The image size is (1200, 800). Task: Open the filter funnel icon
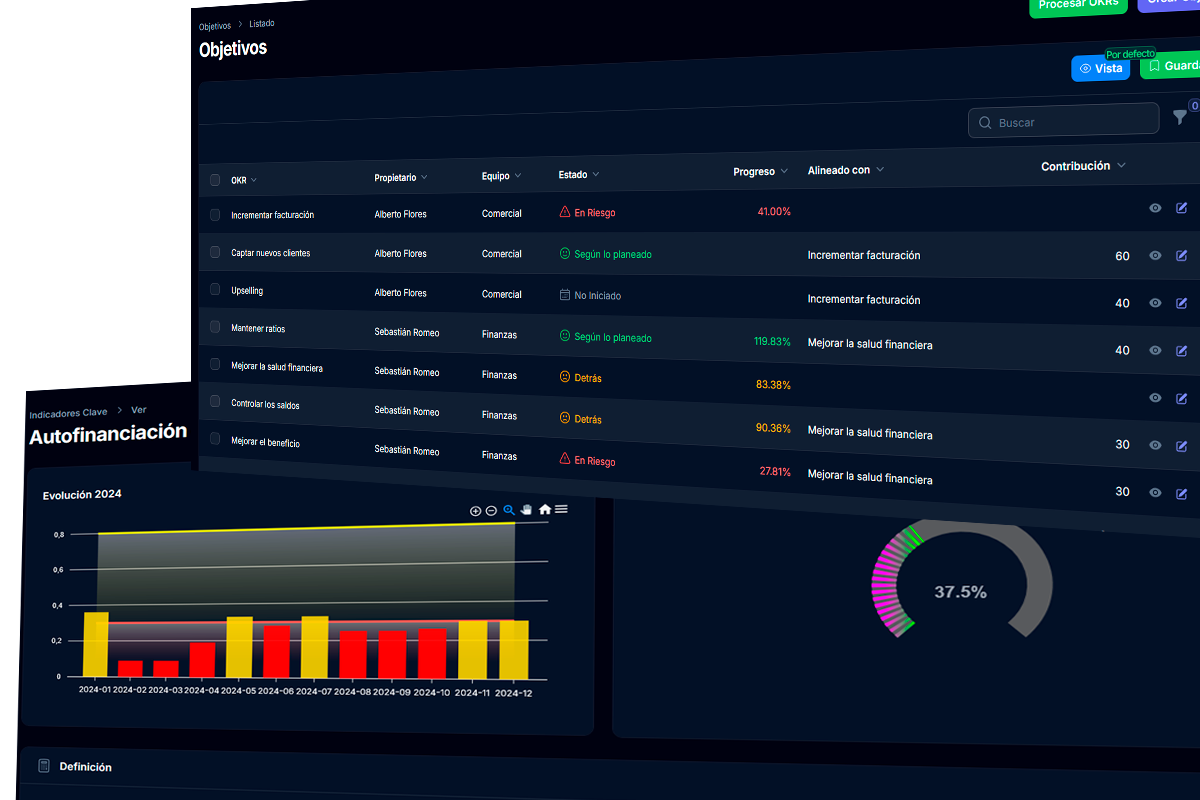pyautogui.click(x=1179, y=117)
